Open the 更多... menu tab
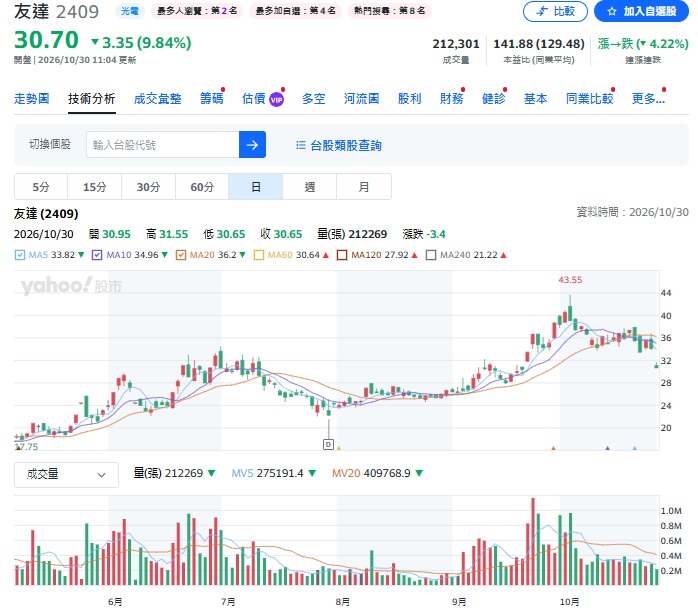698x613 pixels. pos(648,99)
